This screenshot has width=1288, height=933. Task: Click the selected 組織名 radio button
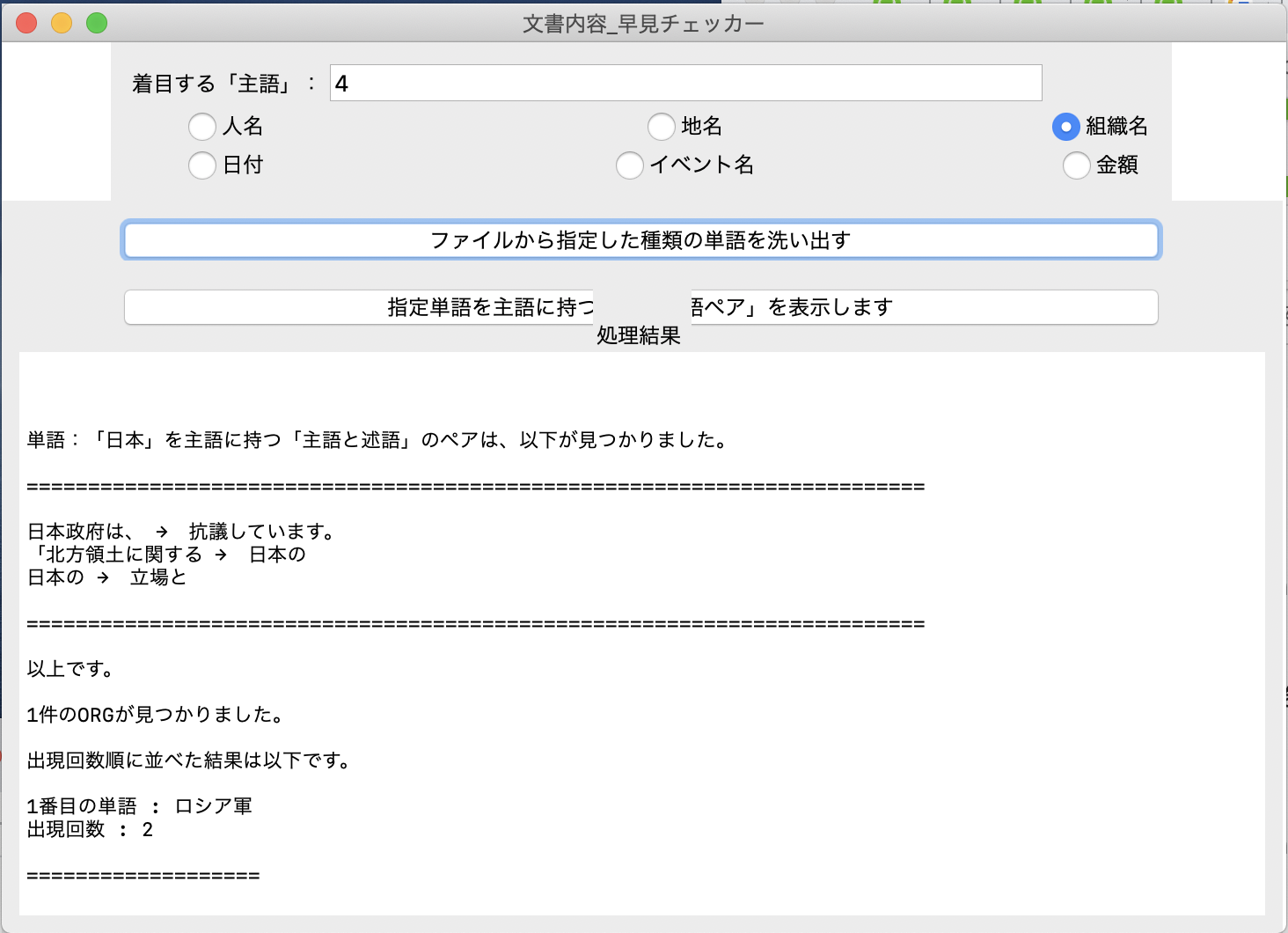[1065, 127]
